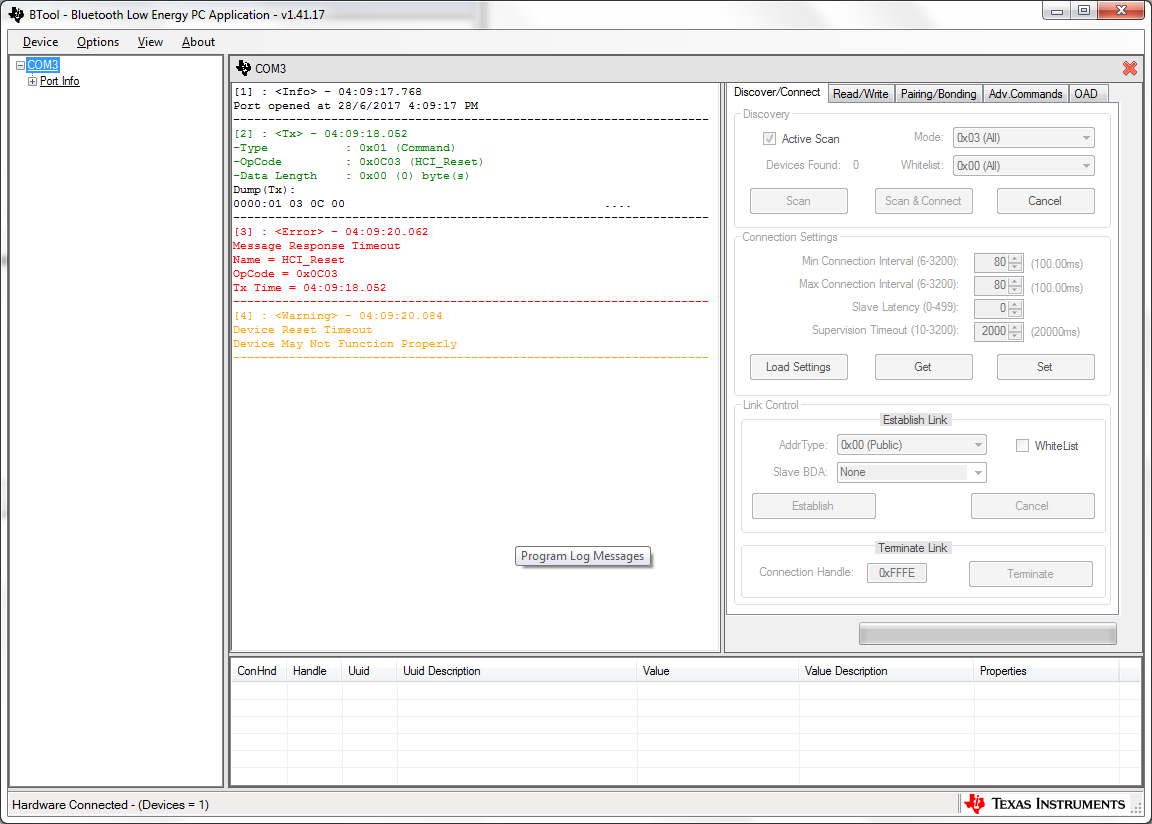Decrease Max Connection Interval with down arrow

pos(1015,290)
